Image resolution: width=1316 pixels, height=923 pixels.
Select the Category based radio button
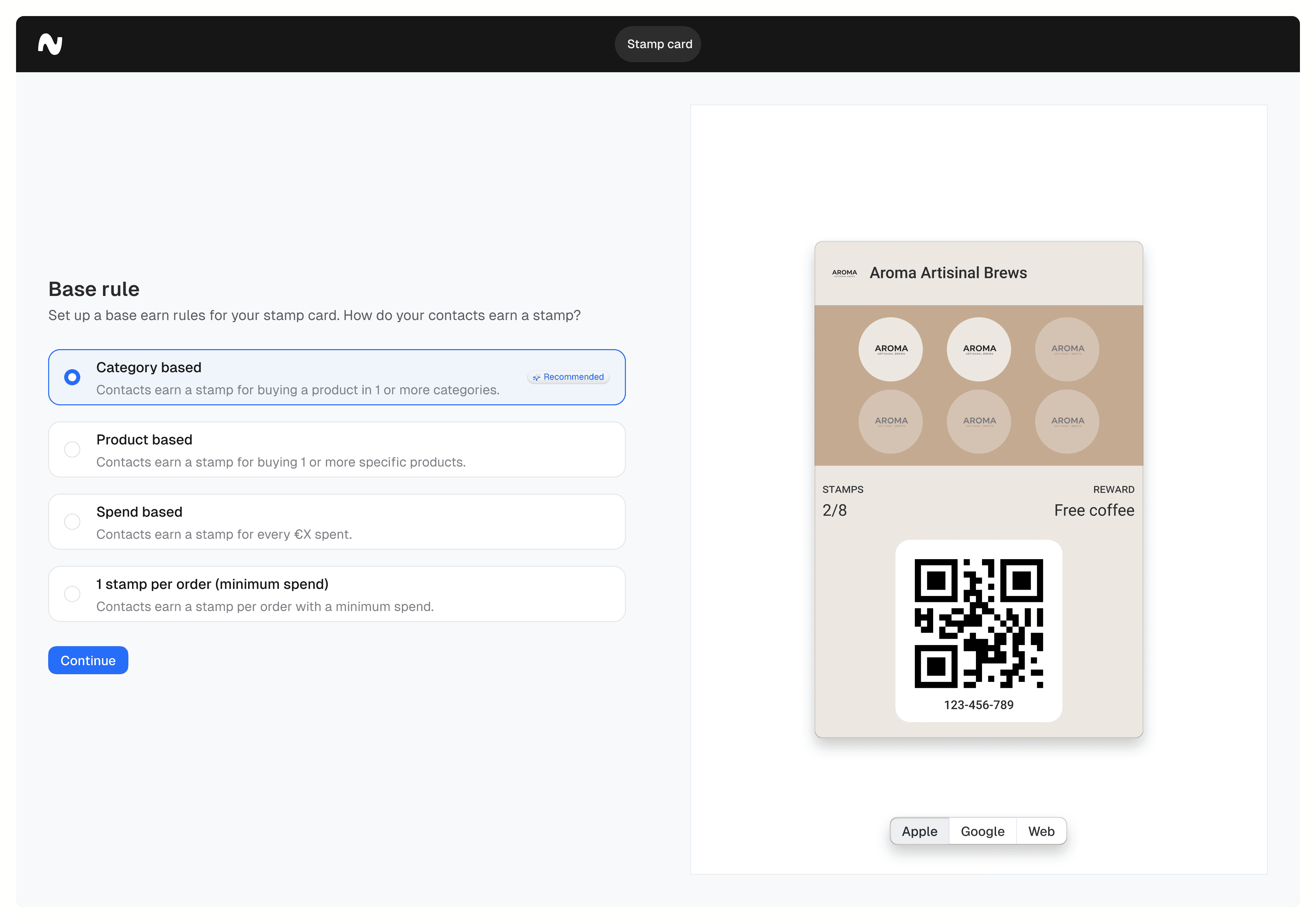(72, 377)
